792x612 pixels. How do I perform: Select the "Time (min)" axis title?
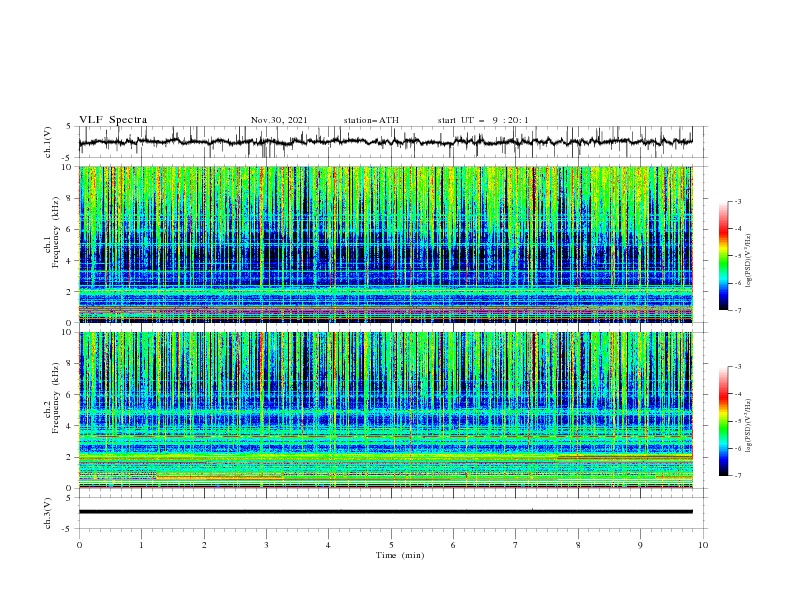tap(400, 555)
